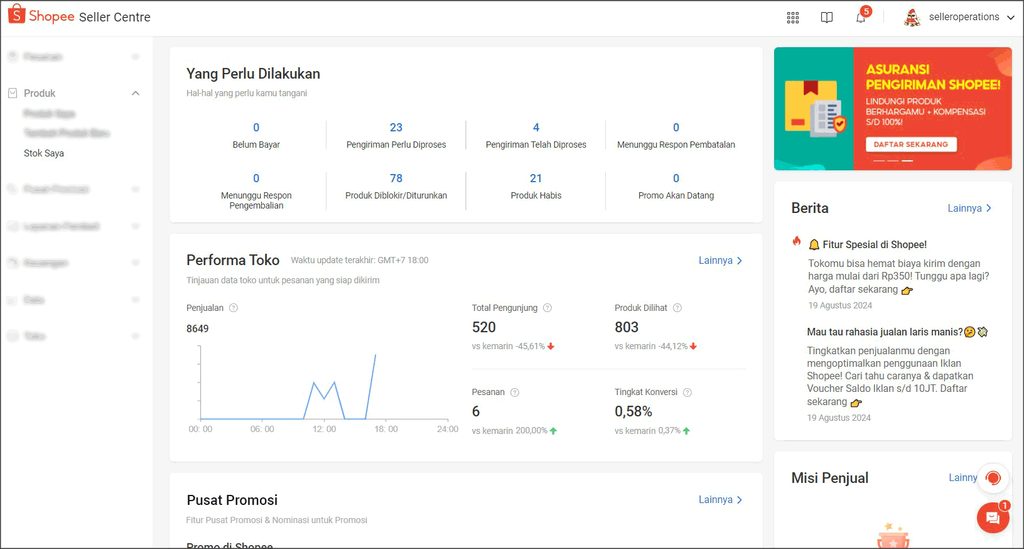Open Menunggu Respon Pembatalan item

coord(676,135)
